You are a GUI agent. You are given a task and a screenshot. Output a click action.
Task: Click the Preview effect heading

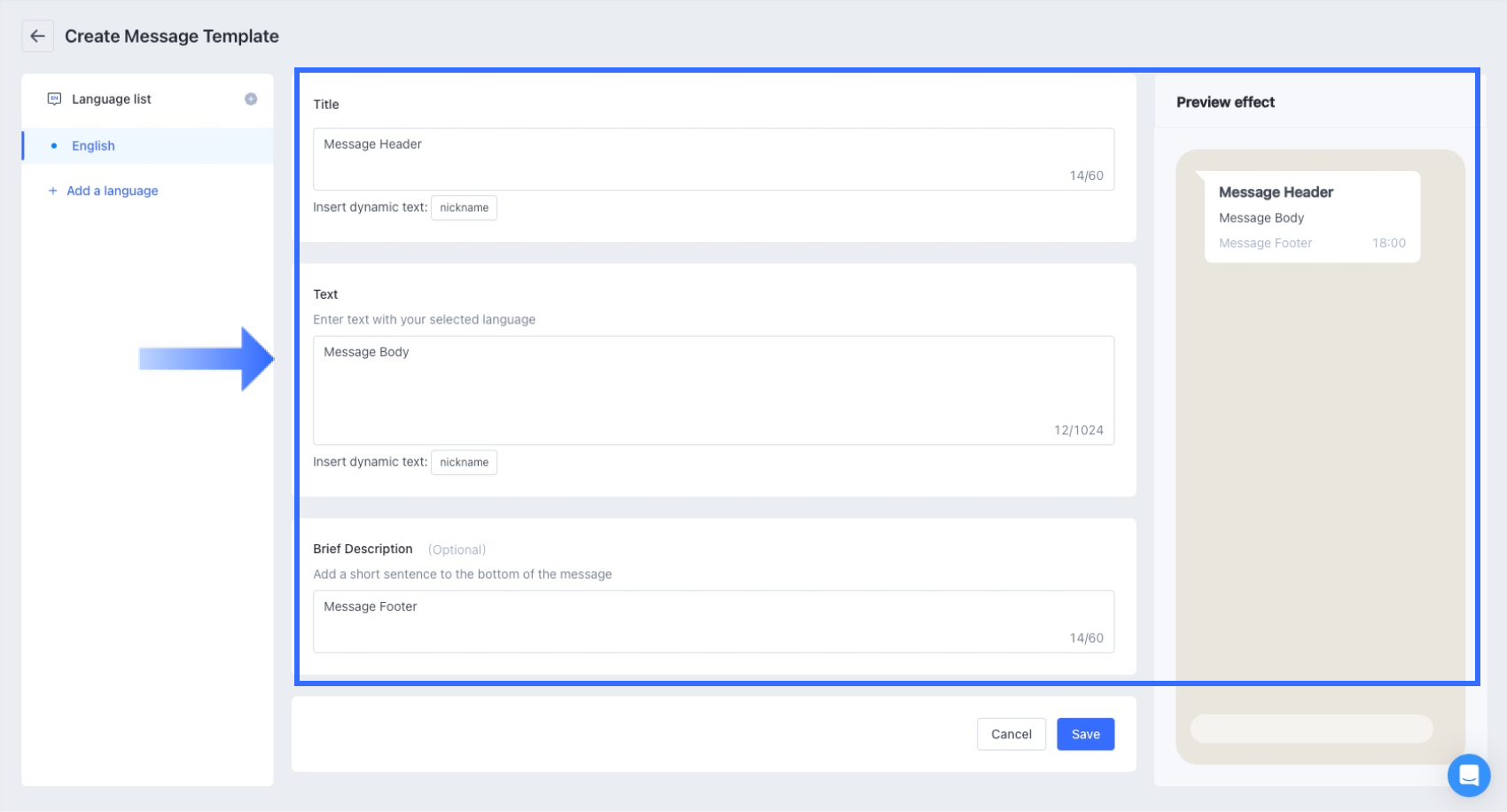click(1225, 102)
